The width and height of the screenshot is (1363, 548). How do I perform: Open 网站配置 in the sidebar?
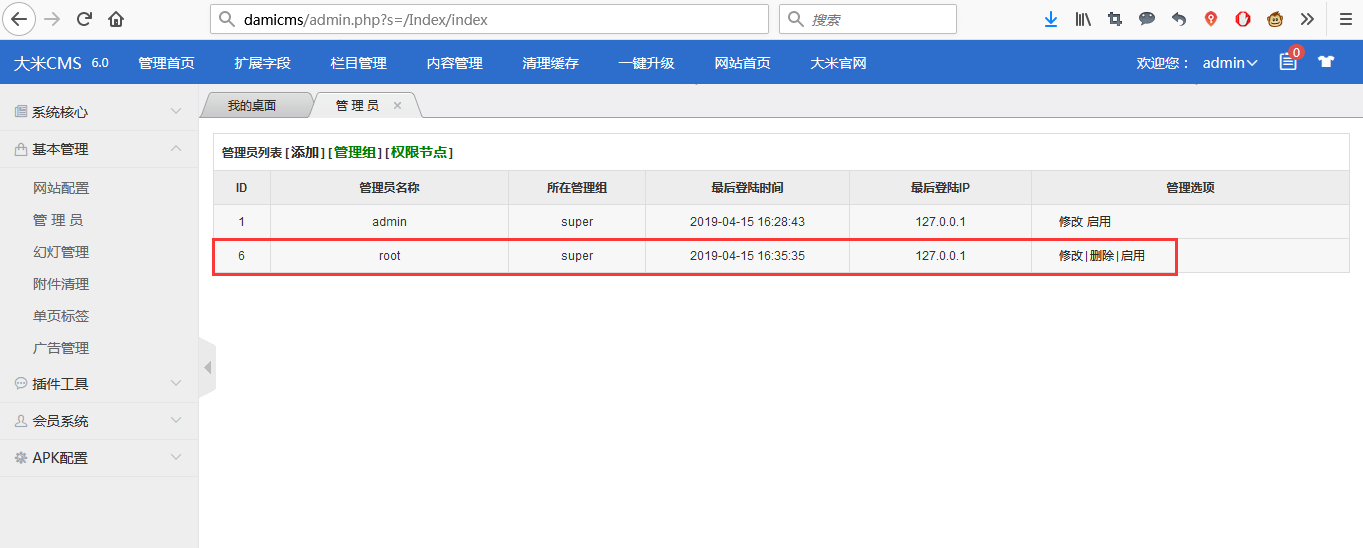61,188
